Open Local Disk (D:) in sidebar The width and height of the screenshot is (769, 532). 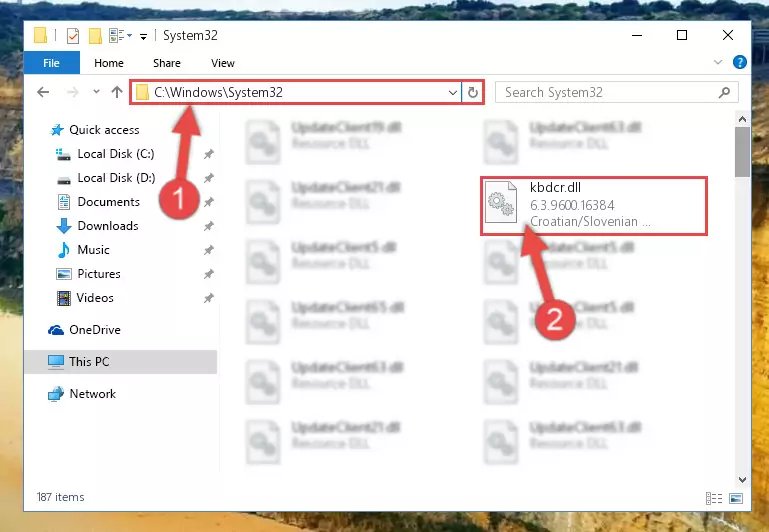(116, 177)
